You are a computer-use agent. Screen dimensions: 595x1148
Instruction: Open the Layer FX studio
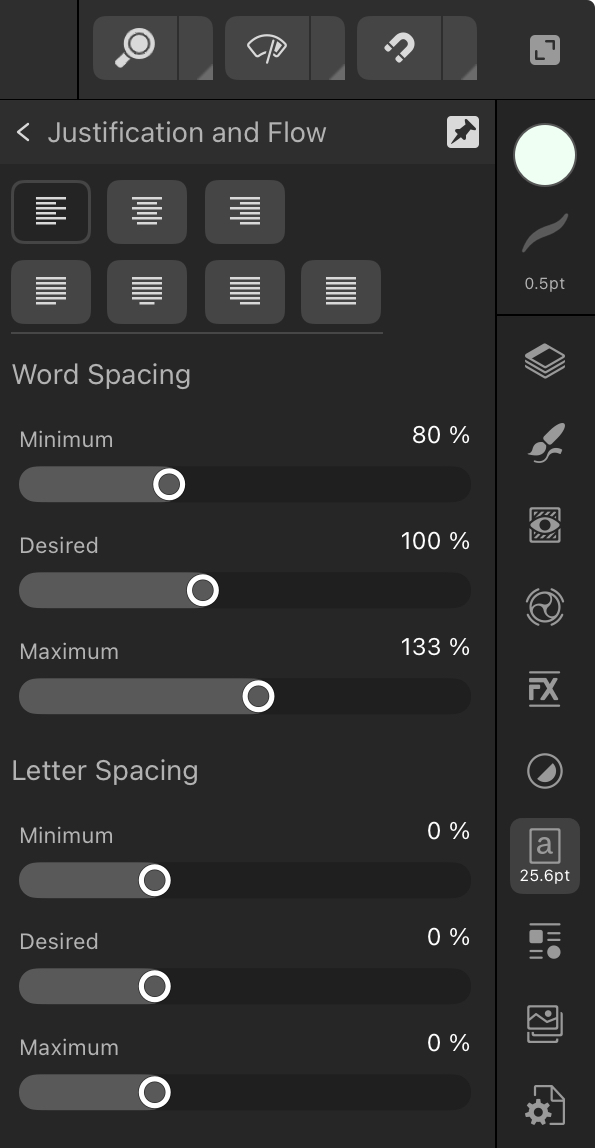click(x=545, y=689)
